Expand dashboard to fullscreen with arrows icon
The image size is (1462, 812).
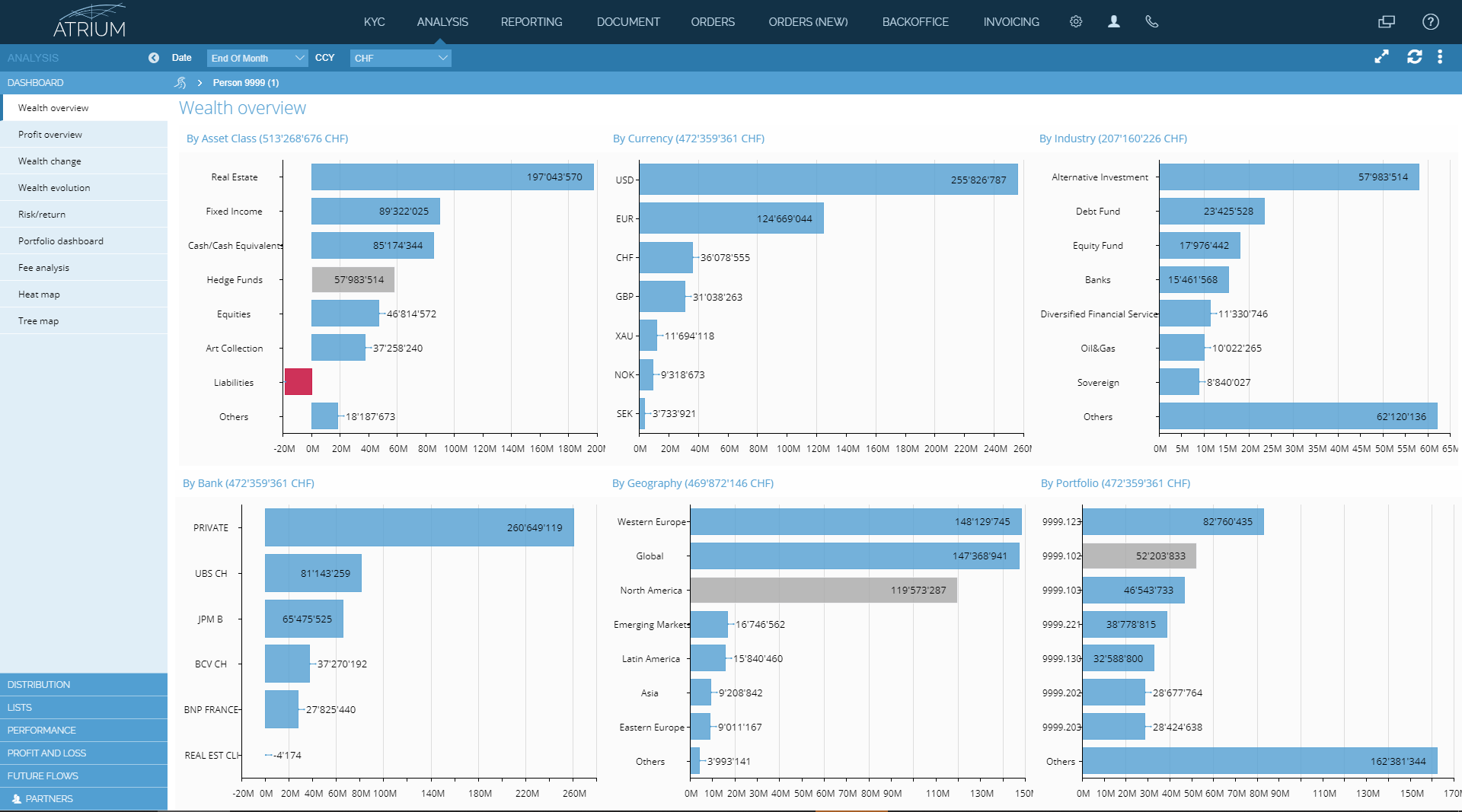coord(1381,57)
